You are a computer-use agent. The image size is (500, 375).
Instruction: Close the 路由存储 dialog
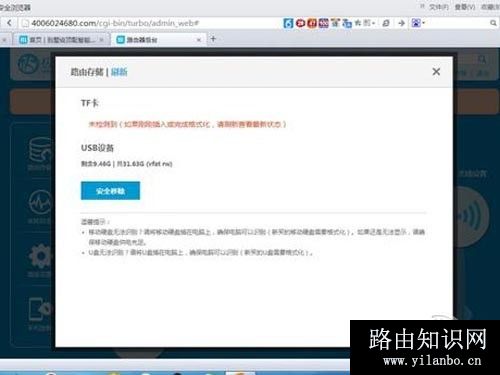pos(436,72)
